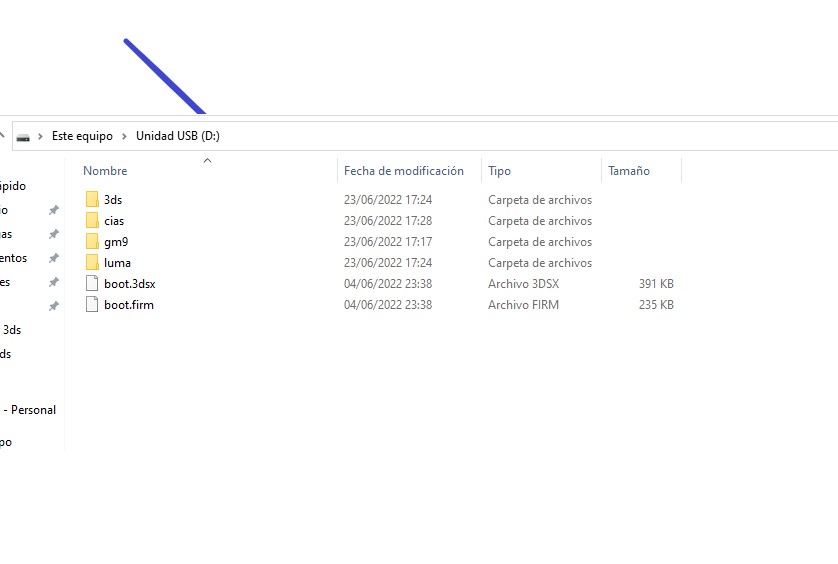Sort by Tipo column header
Screen dimensions: 838x564
coord(499,171)
